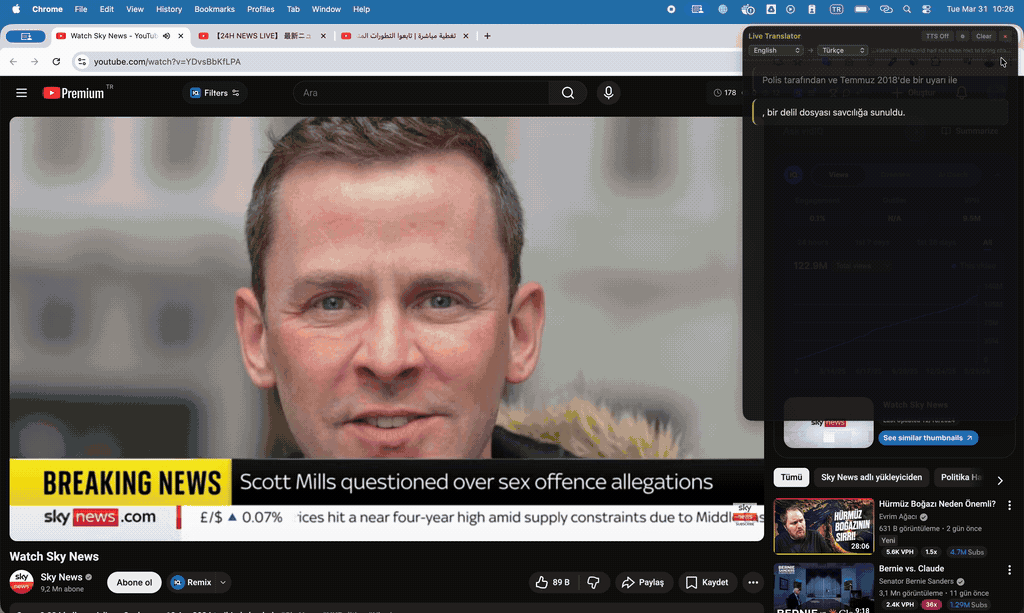Click the Remix button
Screen dimensions: 1024x613
click(x=191, y=582)
